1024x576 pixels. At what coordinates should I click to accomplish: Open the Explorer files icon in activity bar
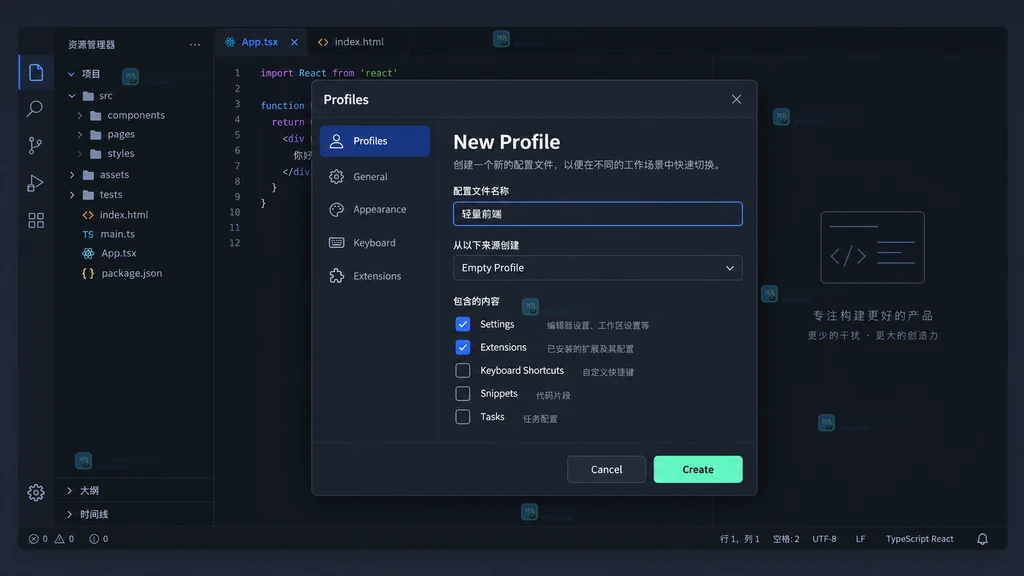36,72
